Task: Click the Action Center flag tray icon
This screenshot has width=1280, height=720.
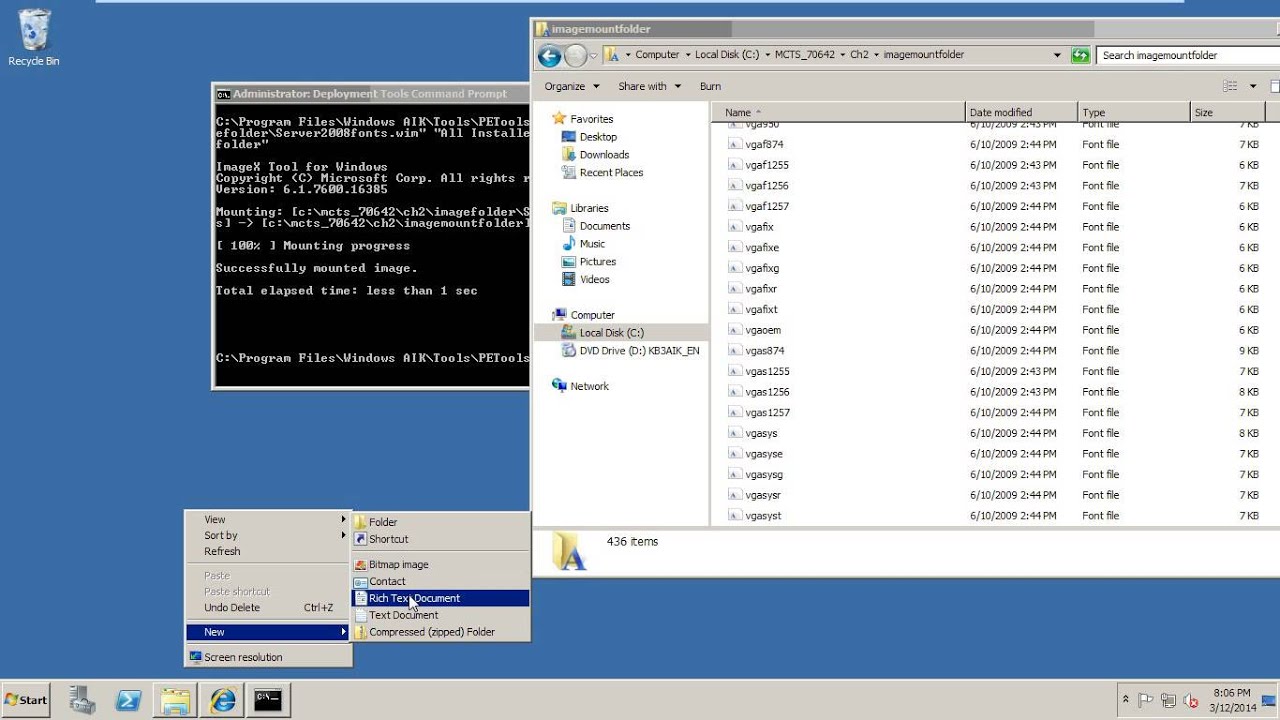Action: [x=1147, y=700]
